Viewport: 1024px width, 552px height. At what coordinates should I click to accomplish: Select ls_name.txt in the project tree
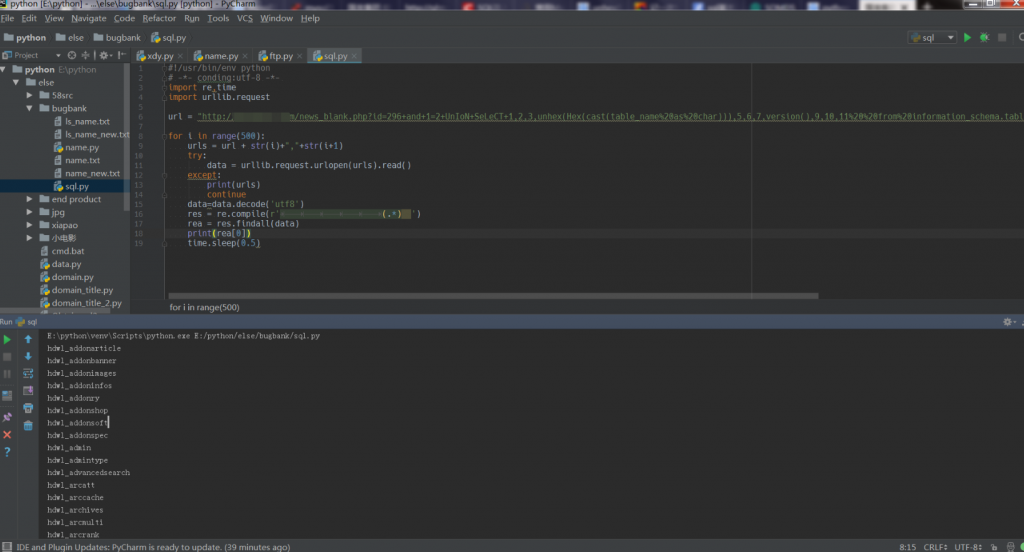(x=81, y=122)
